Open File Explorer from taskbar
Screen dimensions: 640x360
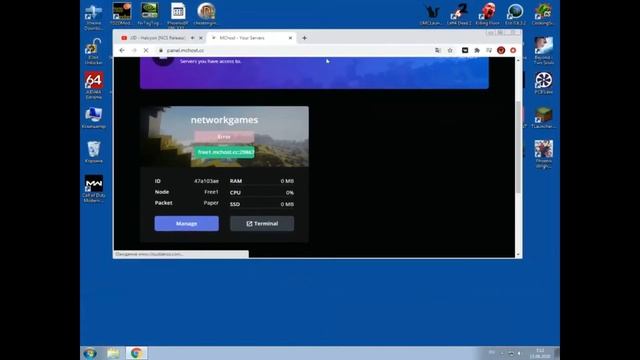click(x=113, y=353)
